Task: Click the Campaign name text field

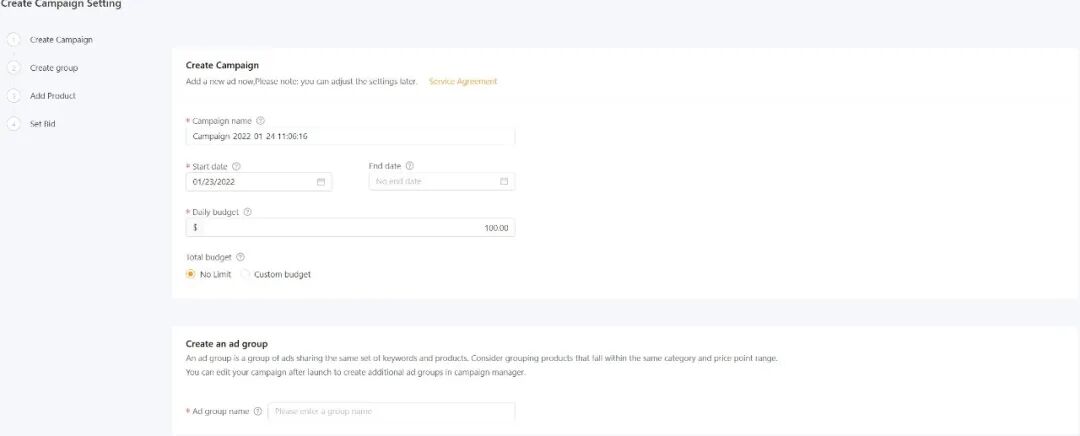Action: click(350, 136)
